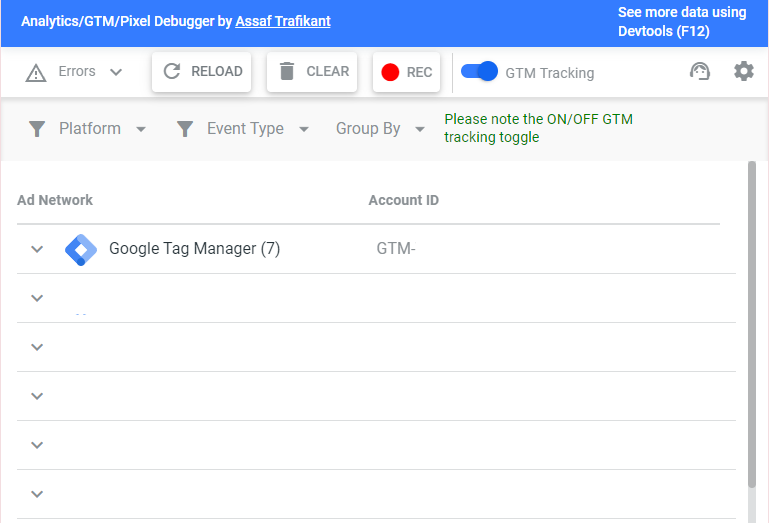Click the green ON/OFF GTM tracking note
769x523 pixels.
(x=538, y=128)
